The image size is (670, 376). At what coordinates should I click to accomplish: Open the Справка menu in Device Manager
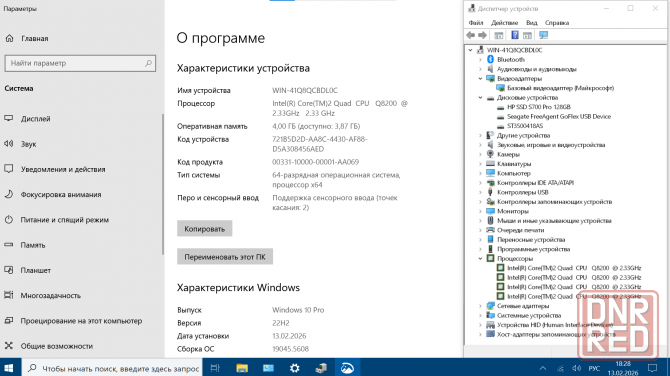[x=557, y=23]
